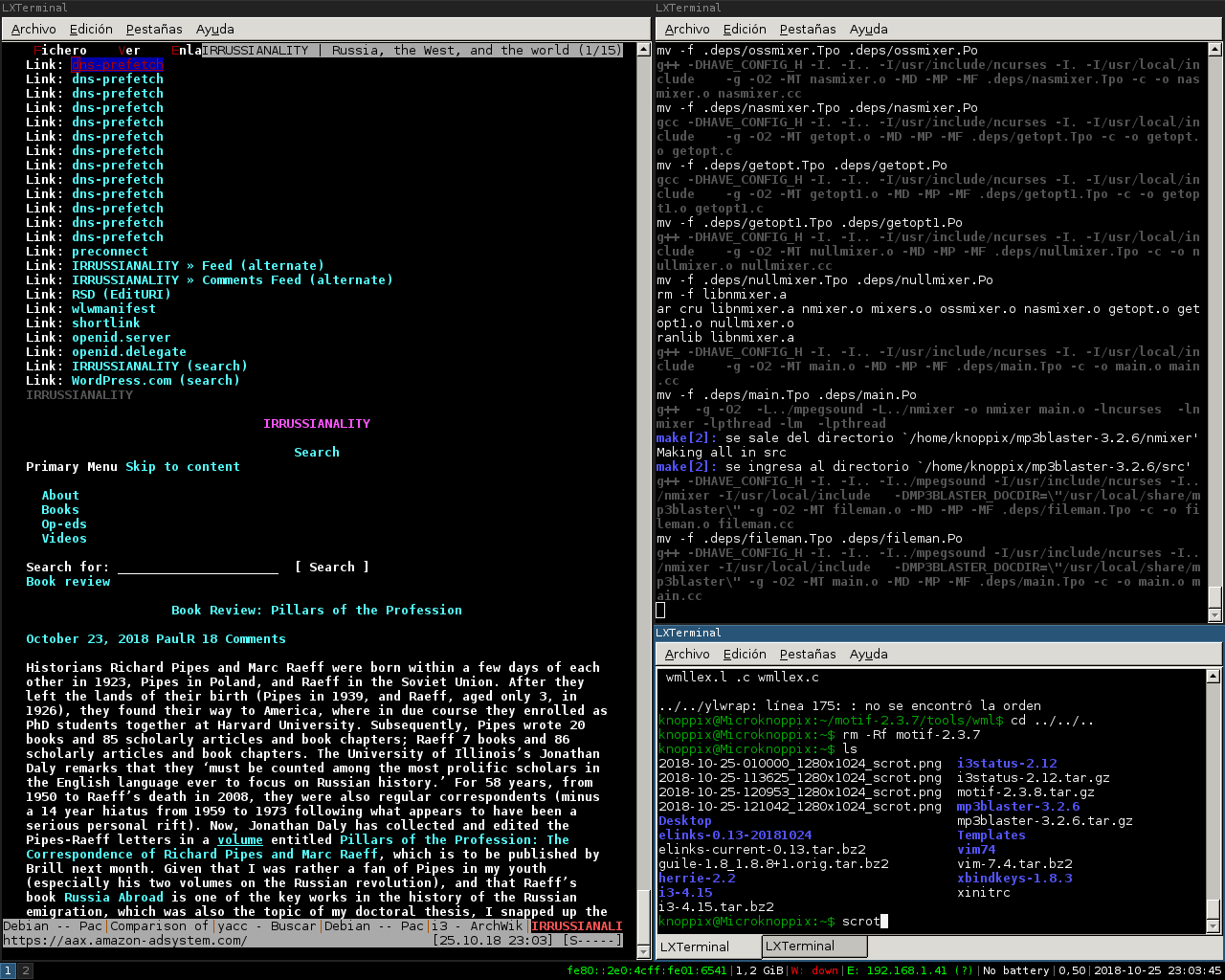Click the scroll-down arrow in knoppix shell terminal

[x=1214, y=927]
